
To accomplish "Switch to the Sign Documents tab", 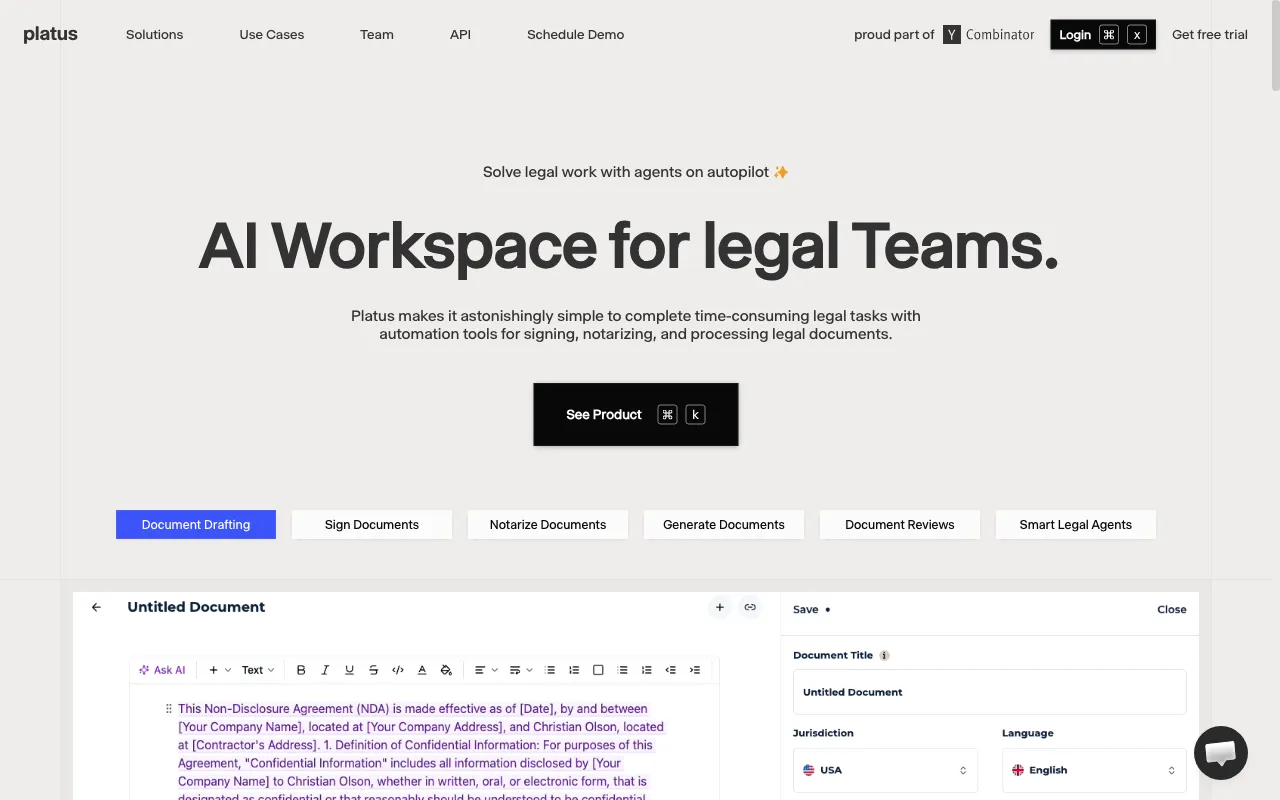I will (x=372, y=524).
